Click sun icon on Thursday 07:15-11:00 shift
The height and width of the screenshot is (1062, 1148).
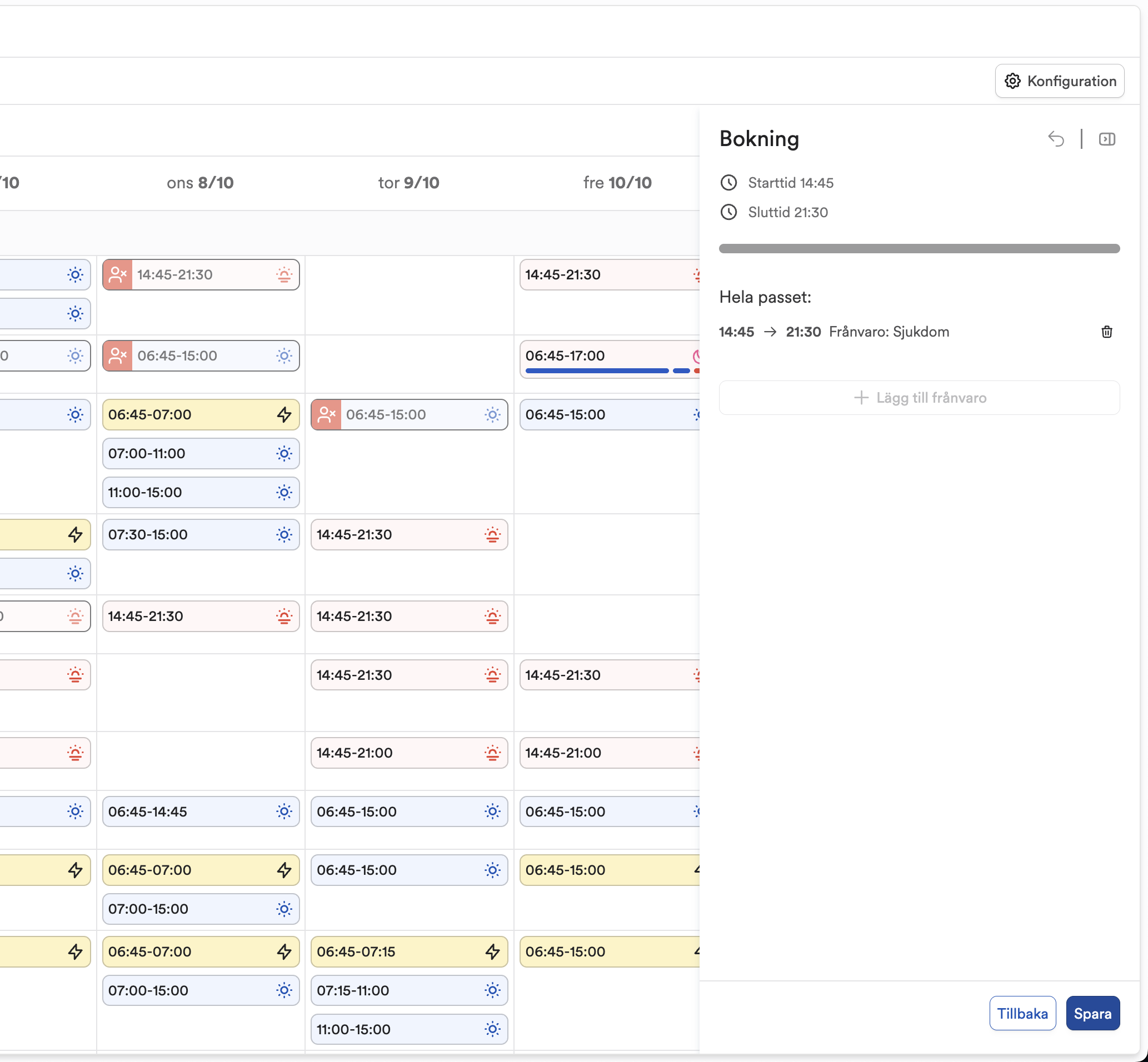(492, 990)
